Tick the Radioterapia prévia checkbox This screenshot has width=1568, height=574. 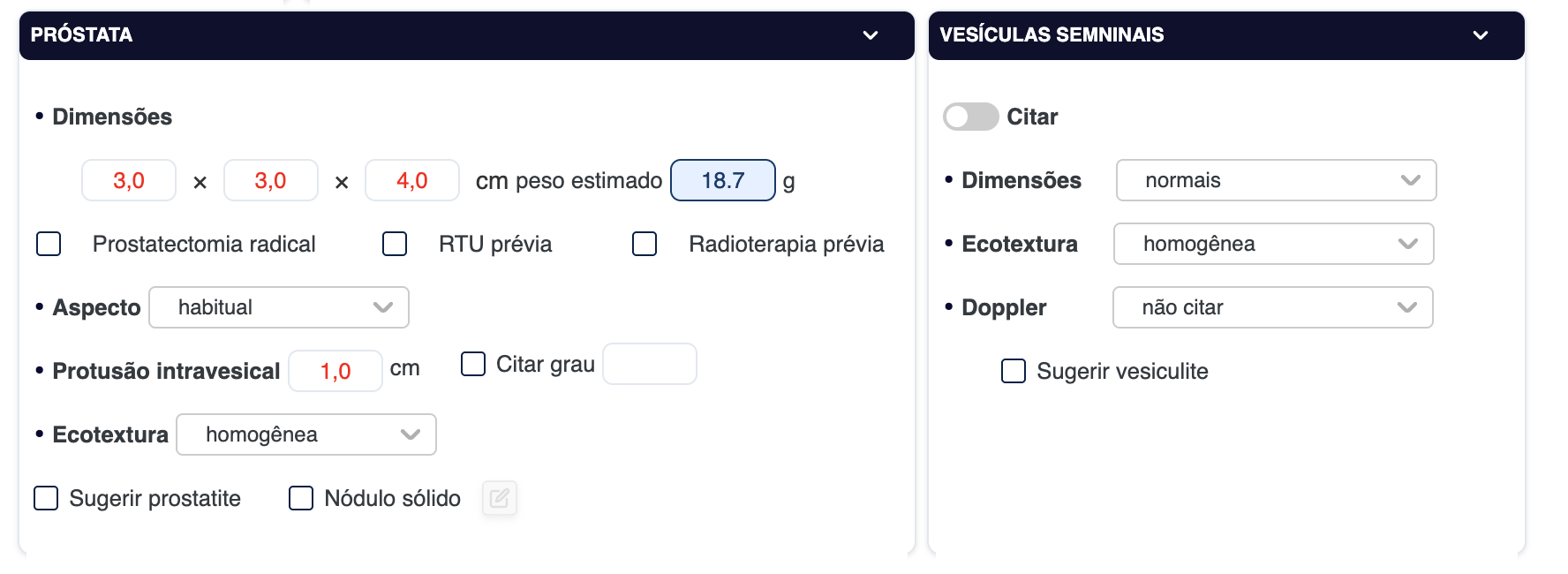click(x=645, y=244)
